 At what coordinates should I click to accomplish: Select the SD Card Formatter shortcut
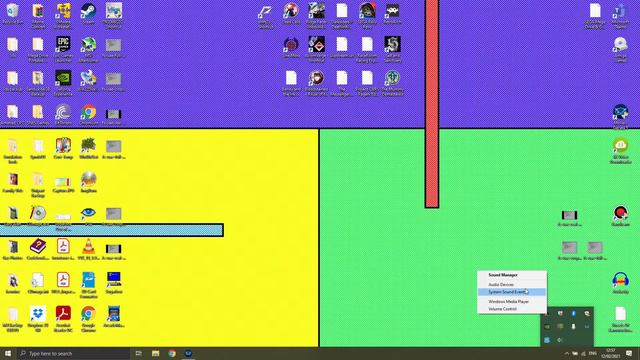[x=88, y=284]
